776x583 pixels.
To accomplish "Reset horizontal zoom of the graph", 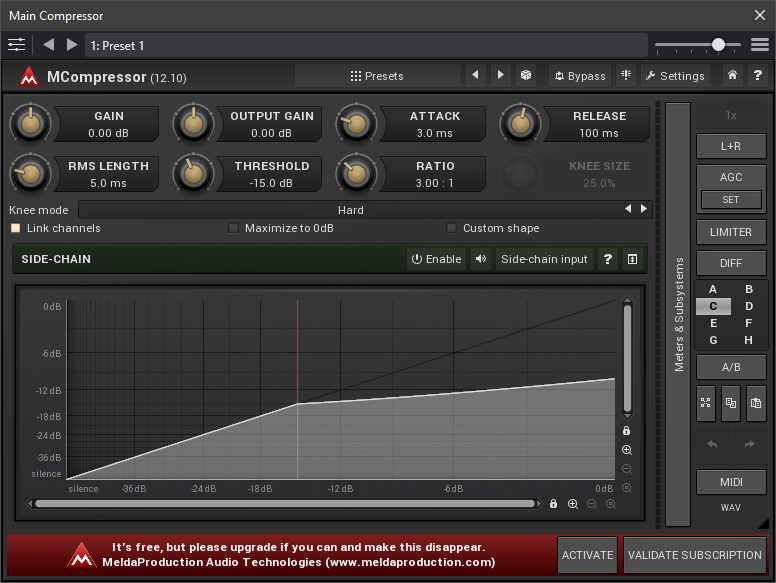I will click(x=611, y=504).
